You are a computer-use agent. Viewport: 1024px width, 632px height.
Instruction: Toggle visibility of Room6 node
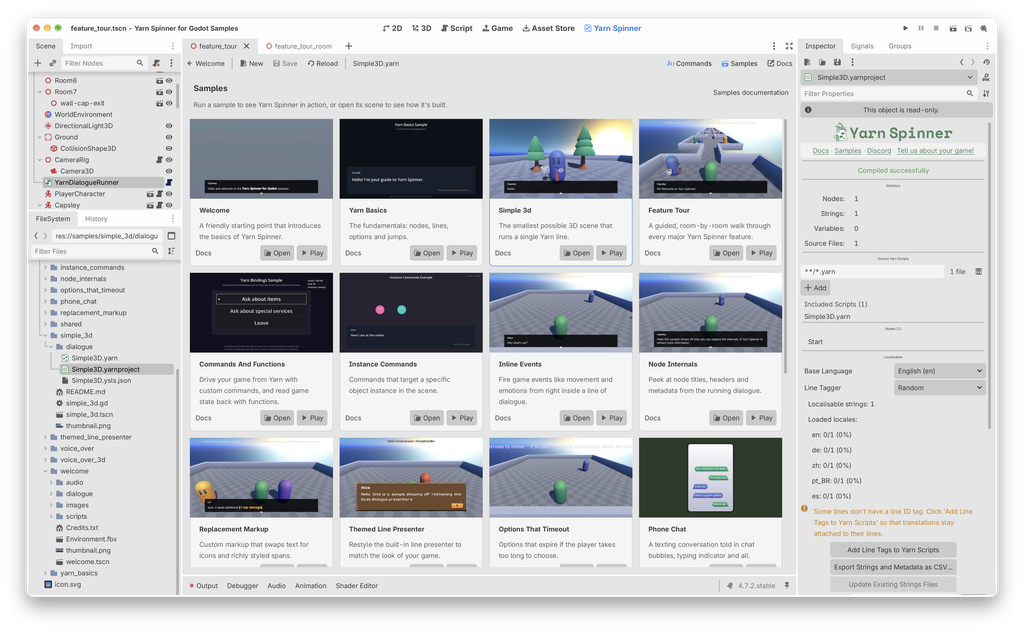(x=169, y=80)
